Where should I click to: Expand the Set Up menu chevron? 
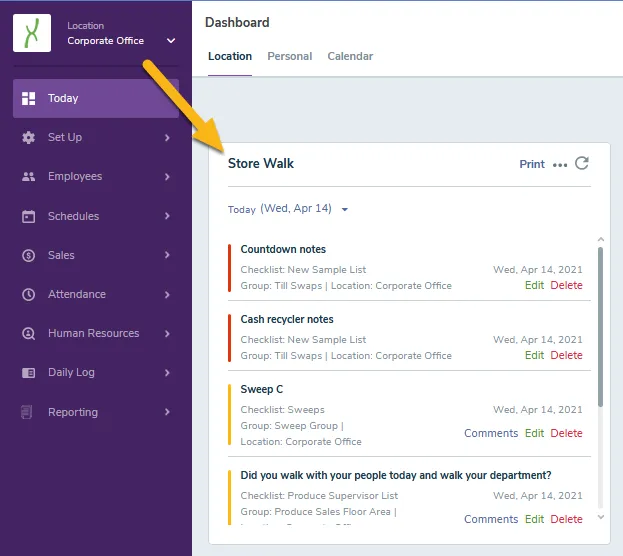point(167,138)
